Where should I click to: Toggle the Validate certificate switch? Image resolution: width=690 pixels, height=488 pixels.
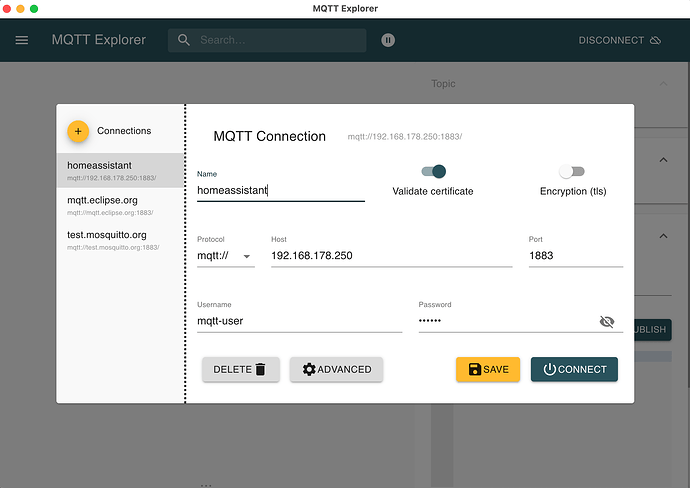[433, 171]
